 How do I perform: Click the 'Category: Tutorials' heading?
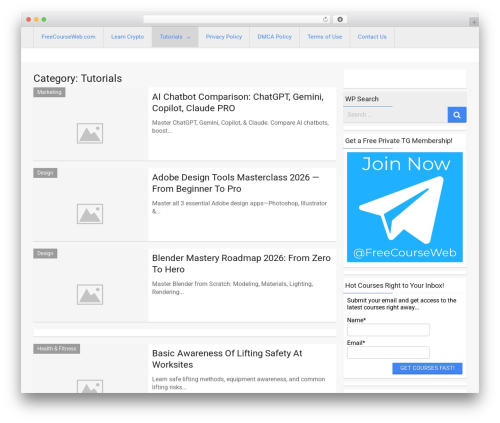[x=78, y=78]
